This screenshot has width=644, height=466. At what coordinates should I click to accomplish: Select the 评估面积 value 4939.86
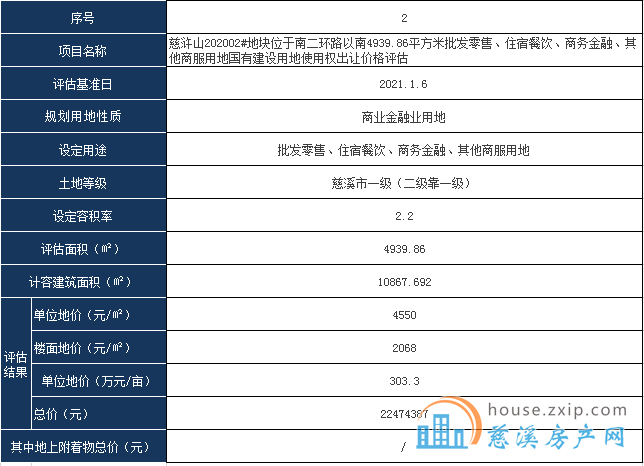coord(403,249)
